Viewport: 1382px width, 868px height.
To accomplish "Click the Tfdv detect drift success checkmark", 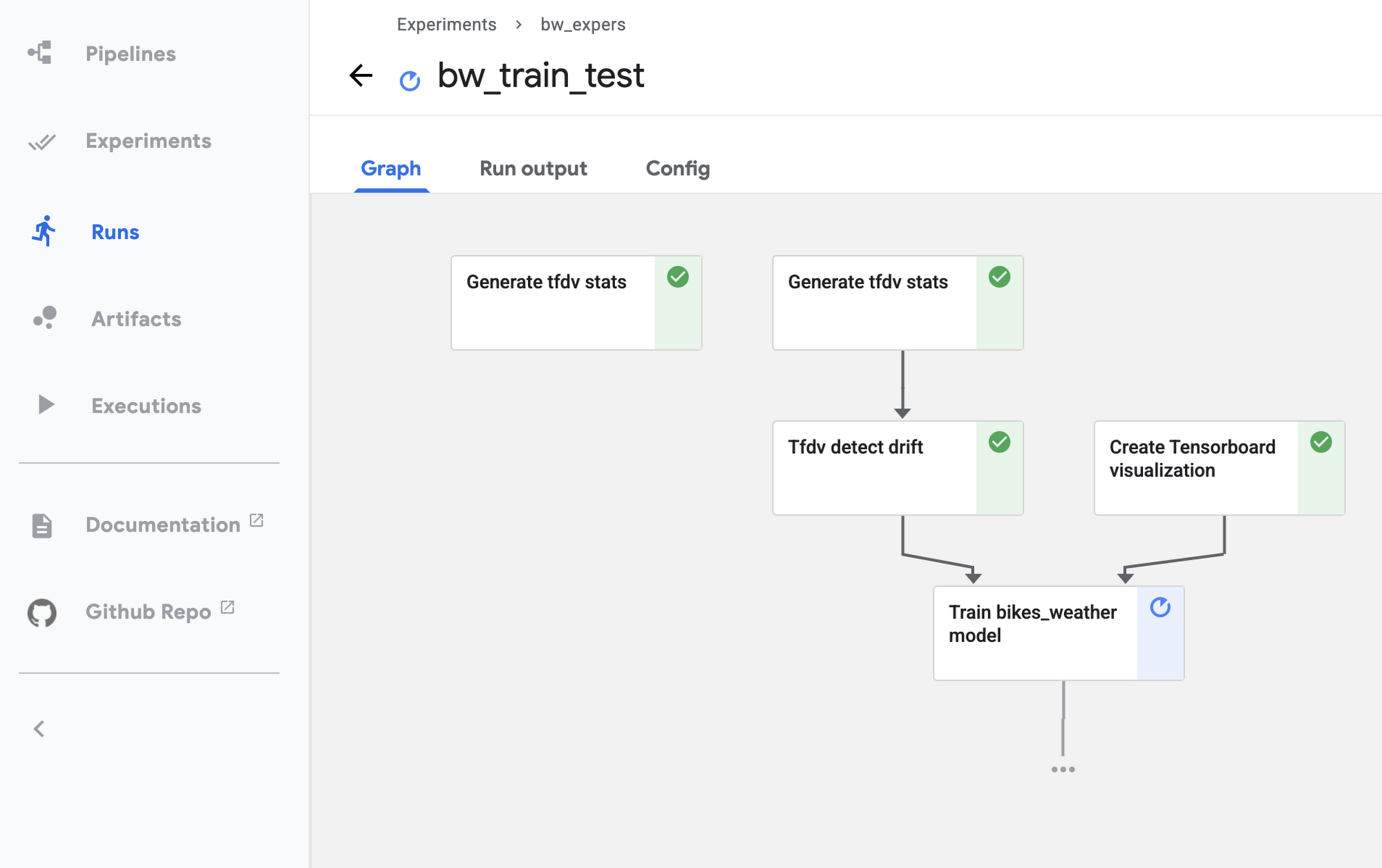I will tap(999, 442).
